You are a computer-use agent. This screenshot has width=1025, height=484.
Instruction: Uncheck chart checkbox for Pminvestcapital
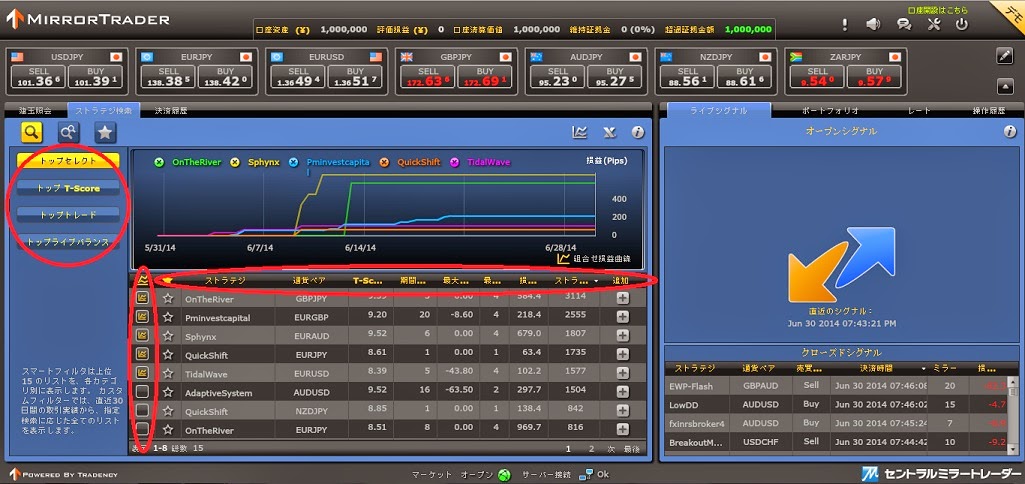coord(143,317)
